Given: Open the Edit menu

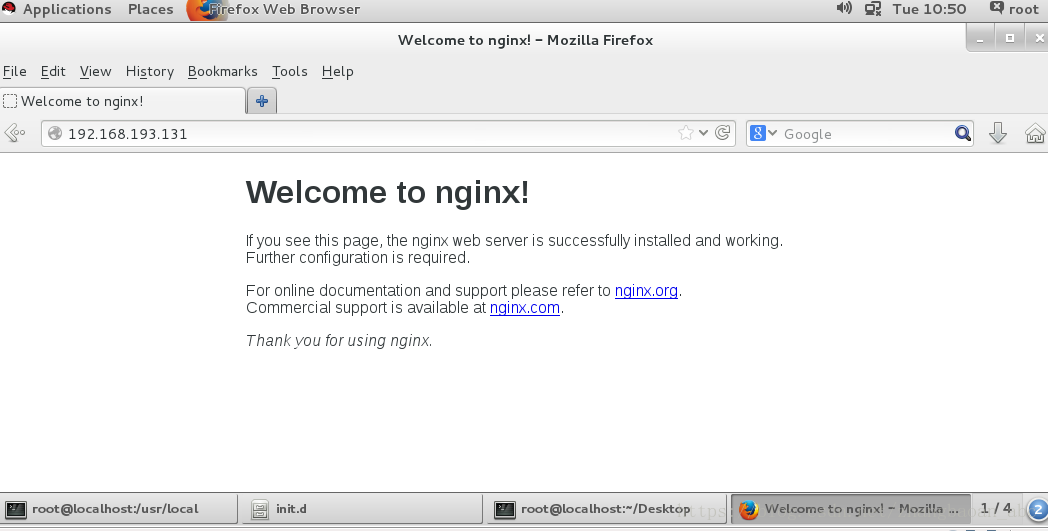Looking at the screenshot, I should point(53,71).
